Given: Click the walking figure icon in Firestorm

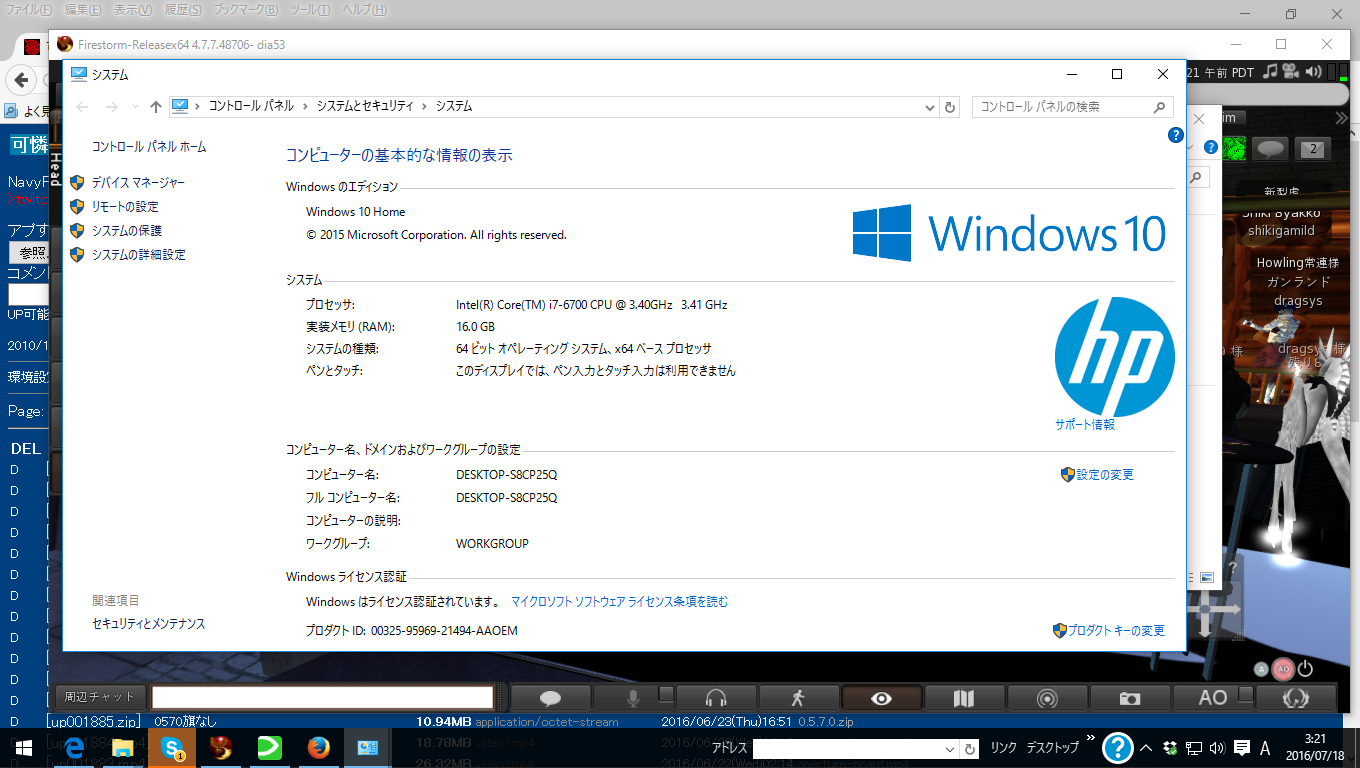Looking at the screenshot, I should pyautogui.click(x=798, y=698).
